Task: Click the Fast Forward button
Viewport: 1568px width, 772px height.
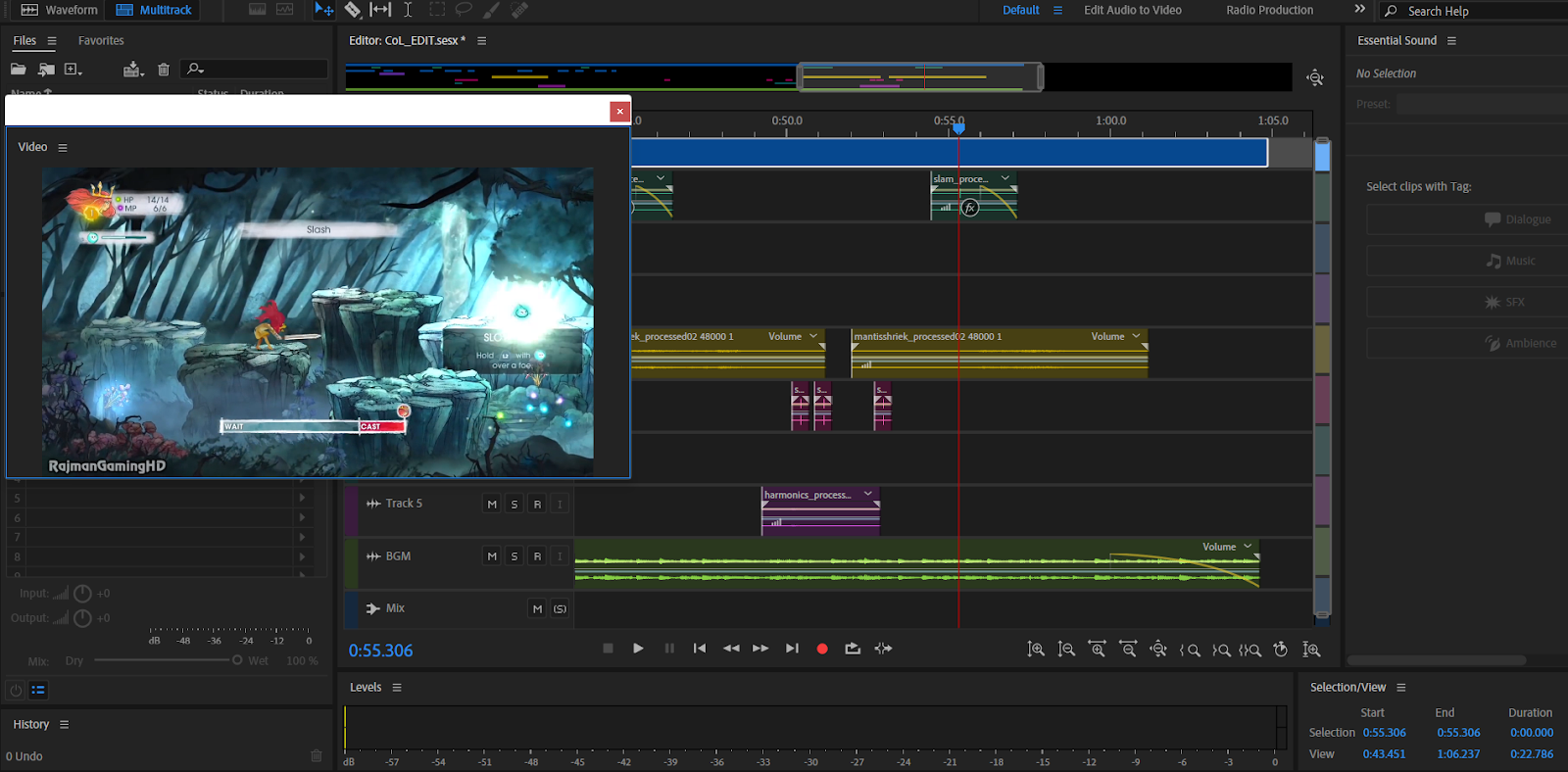Action: pyautogui.click(x=760, y=649)
